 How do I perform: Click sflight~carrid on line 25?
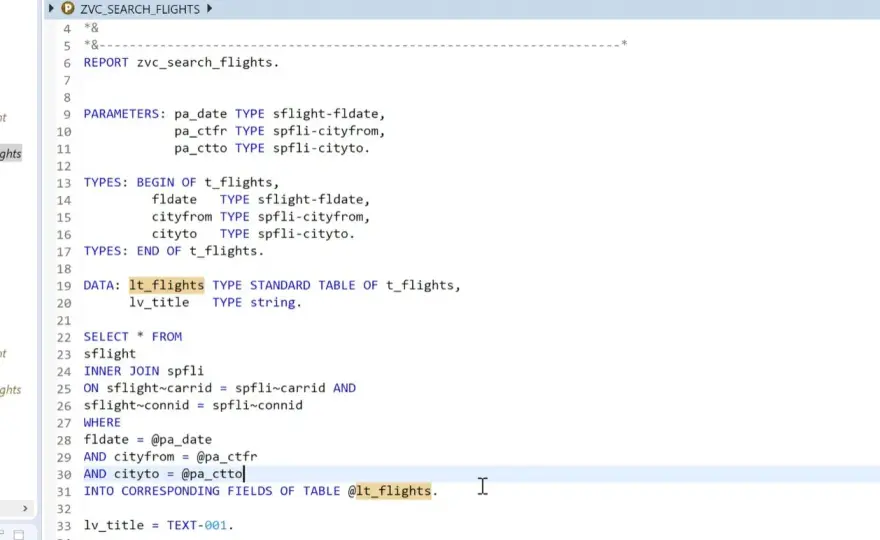tap(159, 388)
